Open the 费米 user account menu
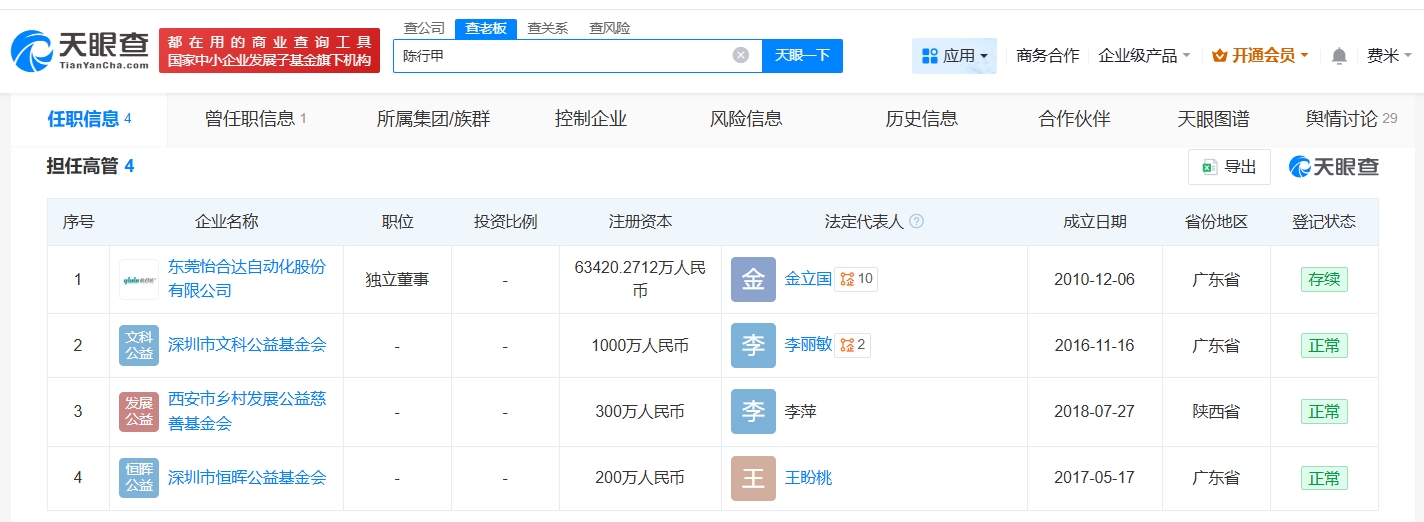Viewport: 1424px width, 522px height. [x=1389, y=56]
